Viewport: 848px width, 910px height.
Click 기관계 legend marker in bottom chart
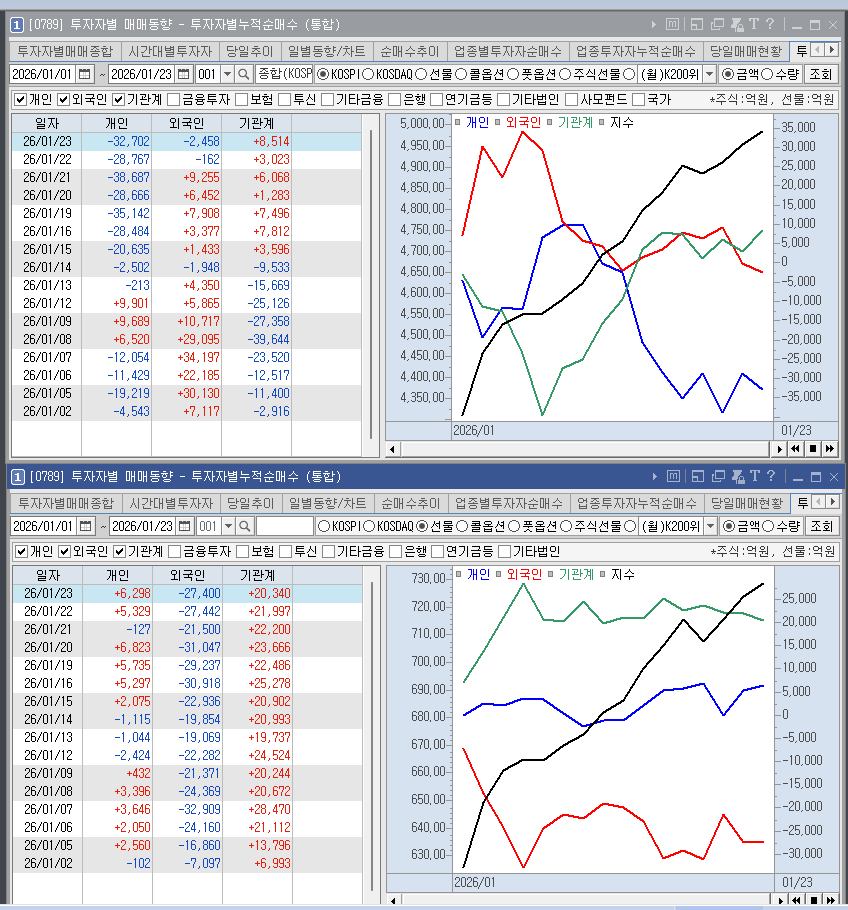tap(551, 574)
